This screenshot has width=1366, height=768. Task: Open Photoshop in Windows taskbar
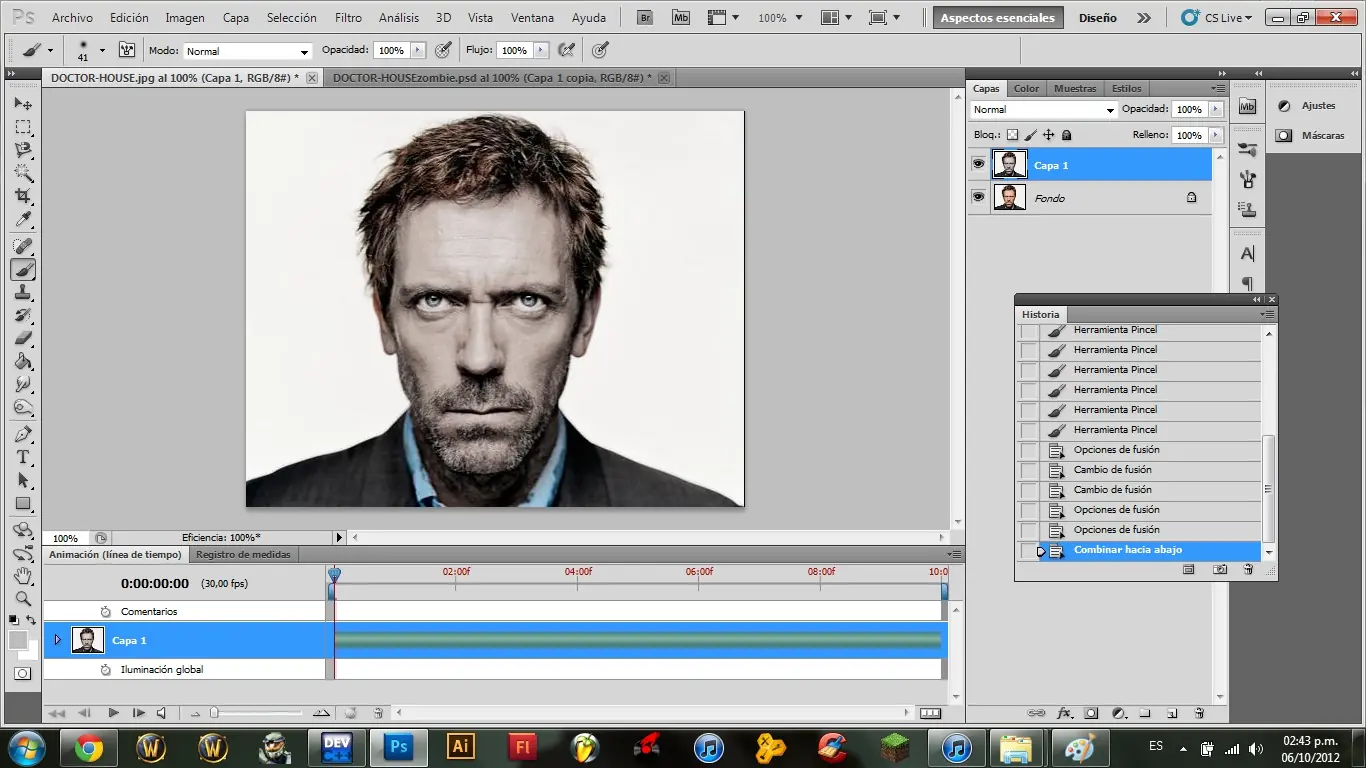398,747
